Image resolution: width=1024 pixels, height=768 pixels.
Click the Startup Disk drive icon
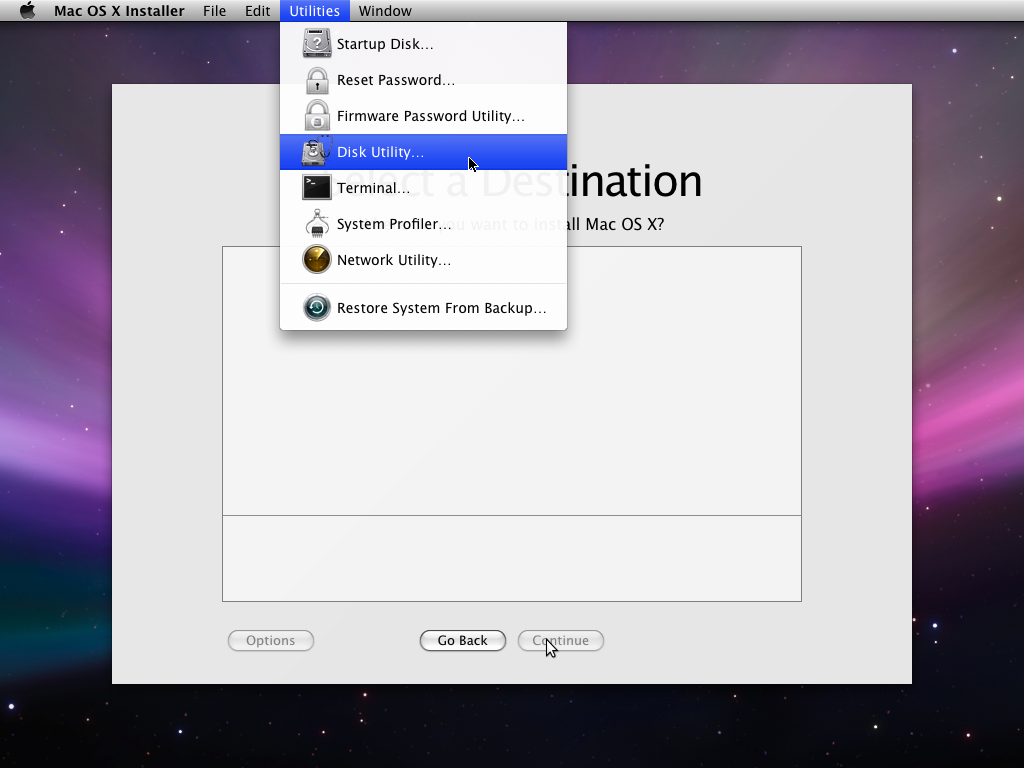click(x=317, y=44)
